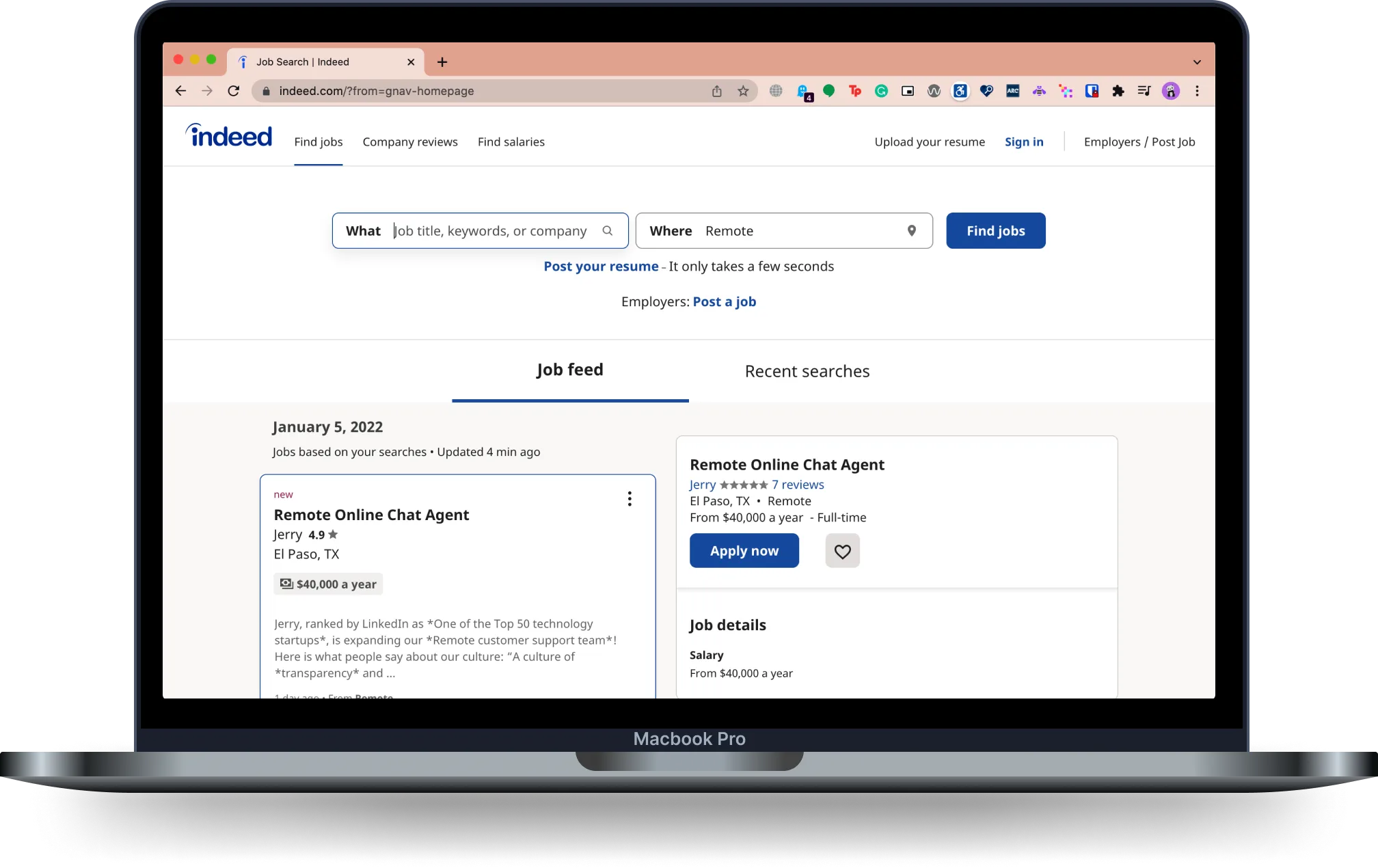Go back with the browser back arrow

tap(180, 91)
